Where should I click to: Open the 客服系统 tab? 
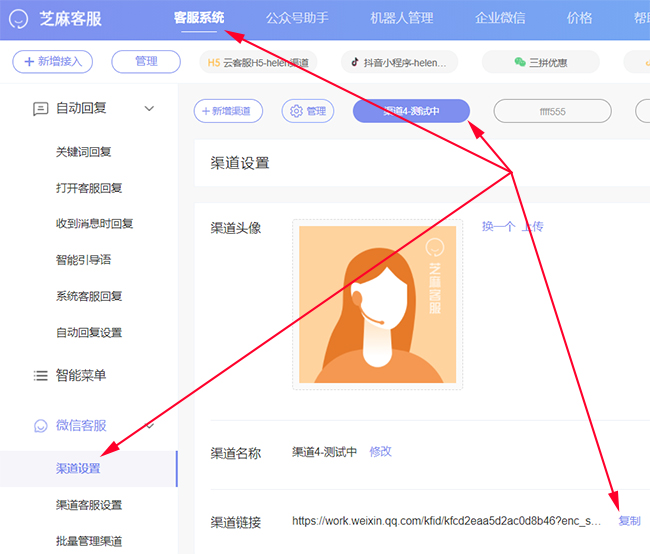click(199, 18)
